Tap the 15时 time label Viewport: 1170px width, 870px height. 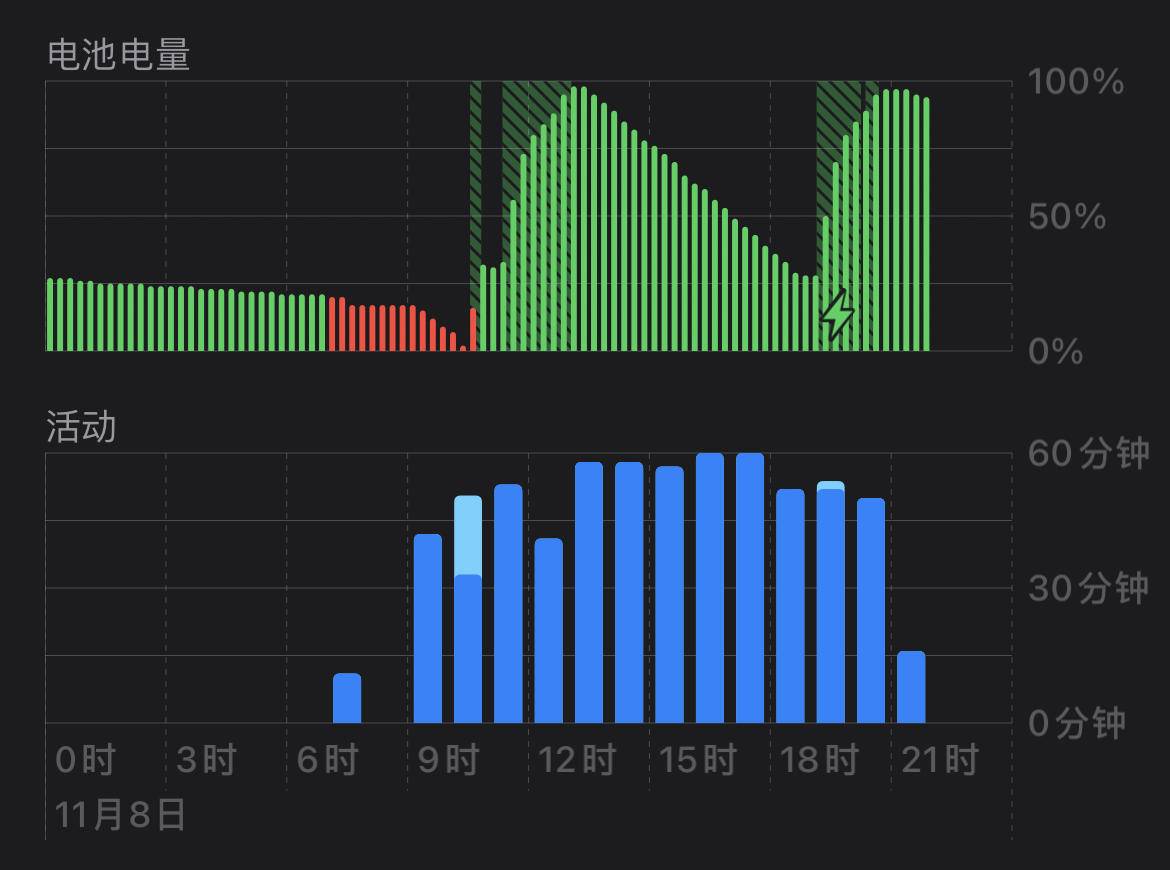(698, 760)
